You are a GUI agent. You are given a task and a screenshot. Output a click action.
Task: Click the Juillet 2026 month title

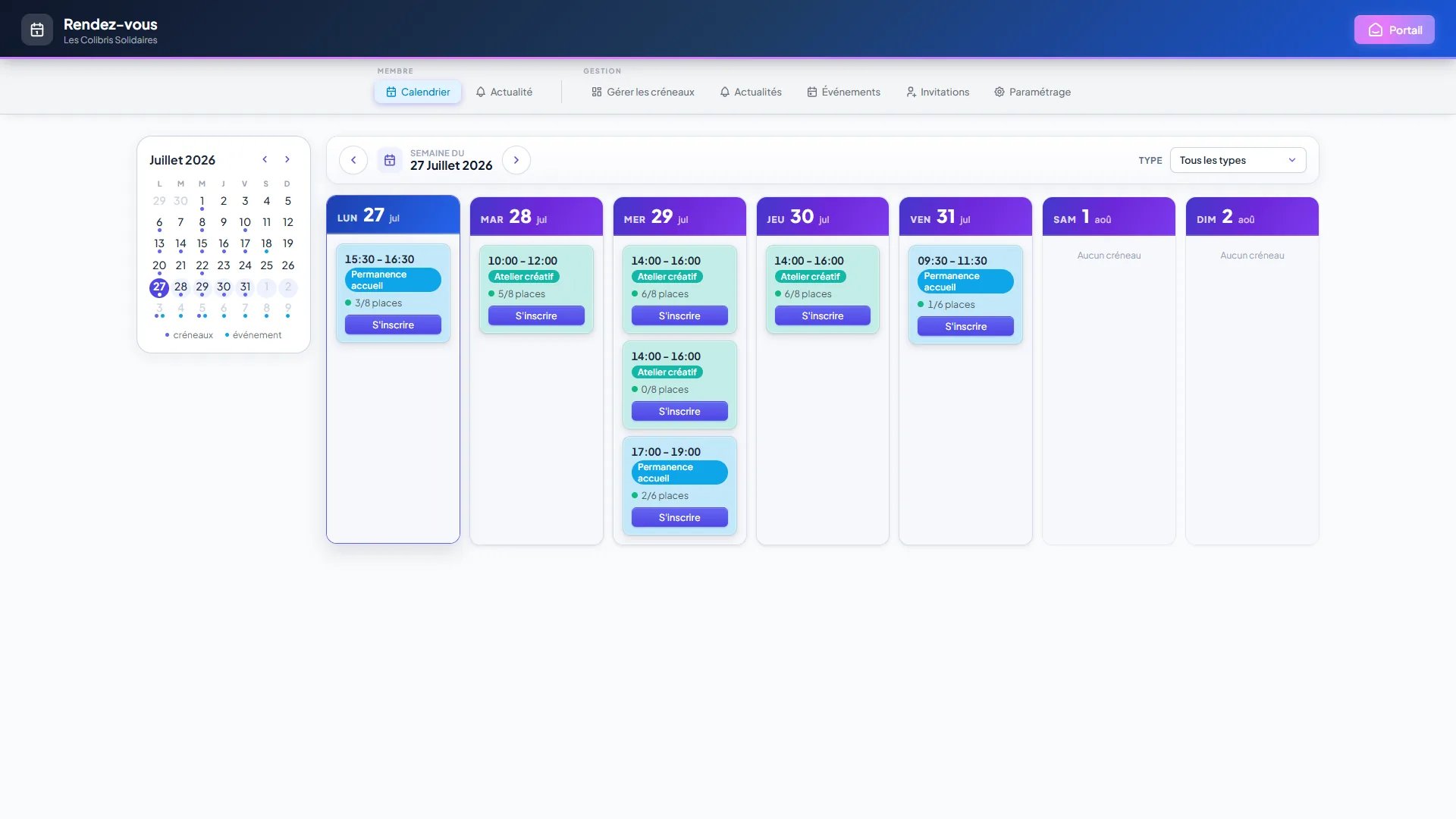pos(182,160)
